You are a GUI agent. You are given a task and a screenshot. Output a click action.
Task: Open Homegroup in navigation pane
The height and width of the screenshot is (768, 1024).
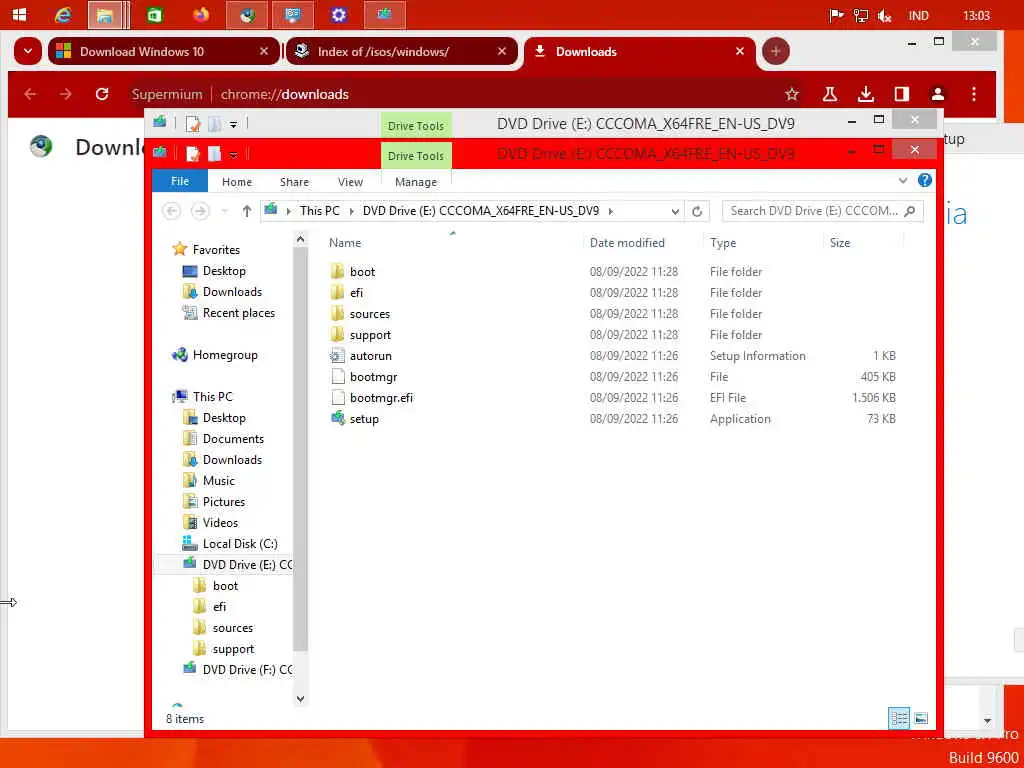point(225,355)
